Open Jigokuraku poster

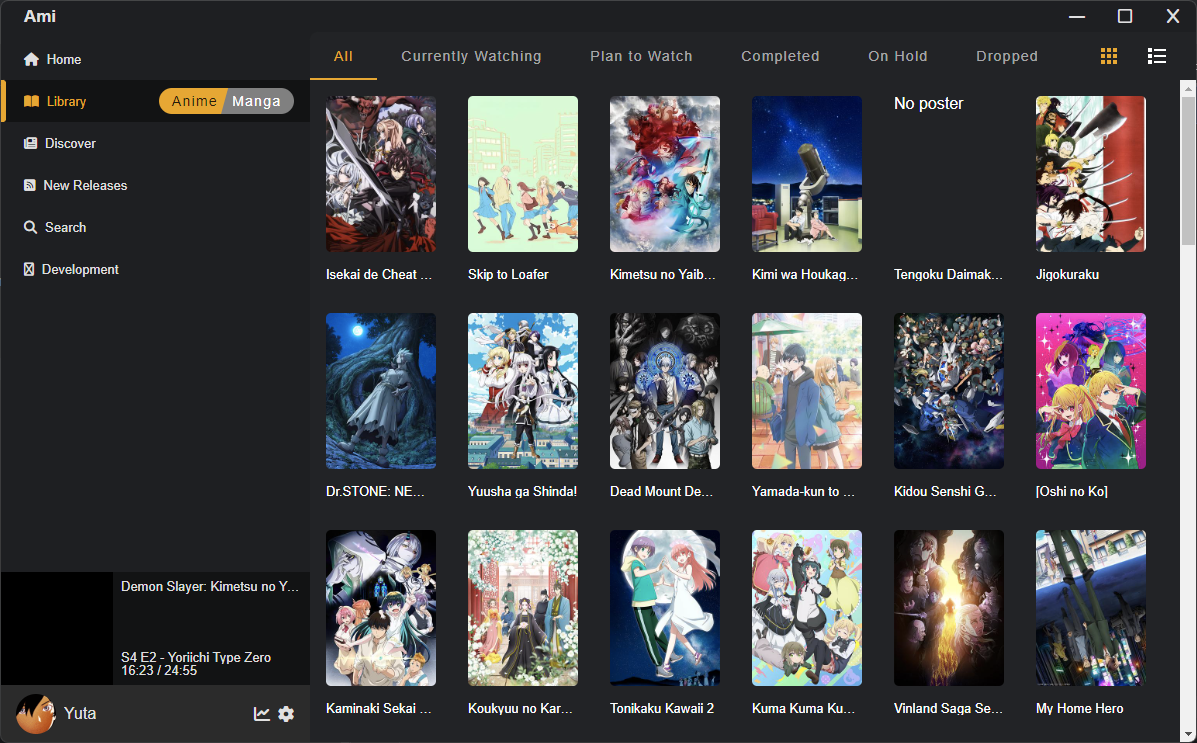coord(1091,174)
